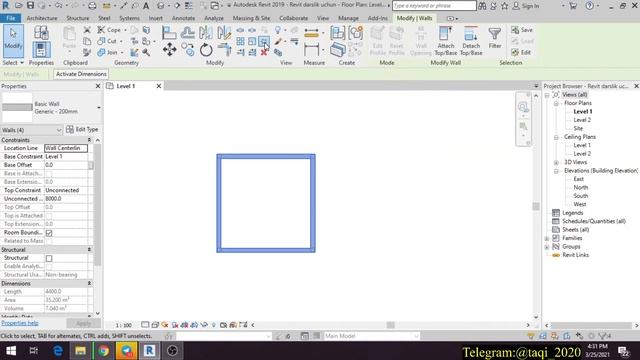Toggle the Structural checkbox
640x360 pixels.
point(49,258)
